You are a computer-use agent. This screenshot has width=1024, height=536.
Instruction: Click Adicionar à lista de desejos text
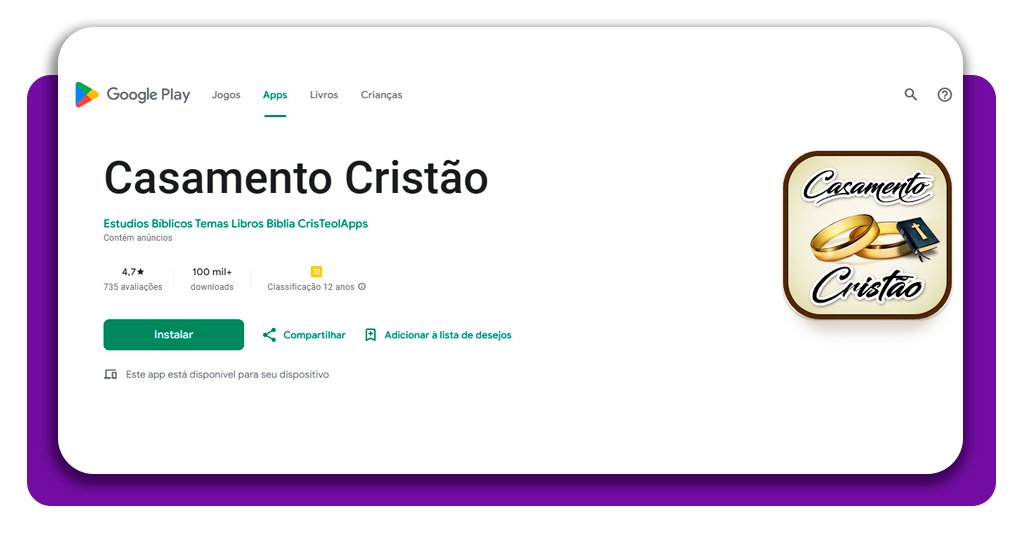coord(447,335)
